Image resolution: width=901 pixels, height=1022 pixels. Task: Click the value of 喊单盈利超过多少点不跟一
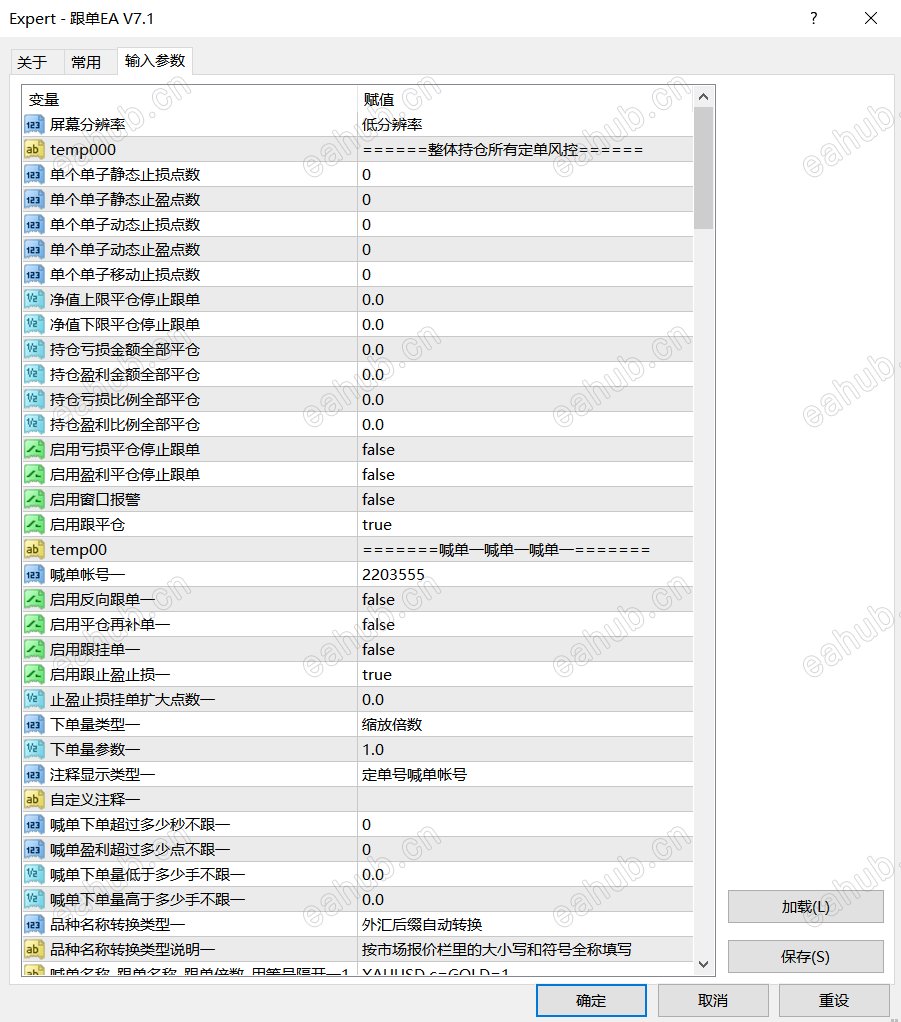[x=525, y=849]
